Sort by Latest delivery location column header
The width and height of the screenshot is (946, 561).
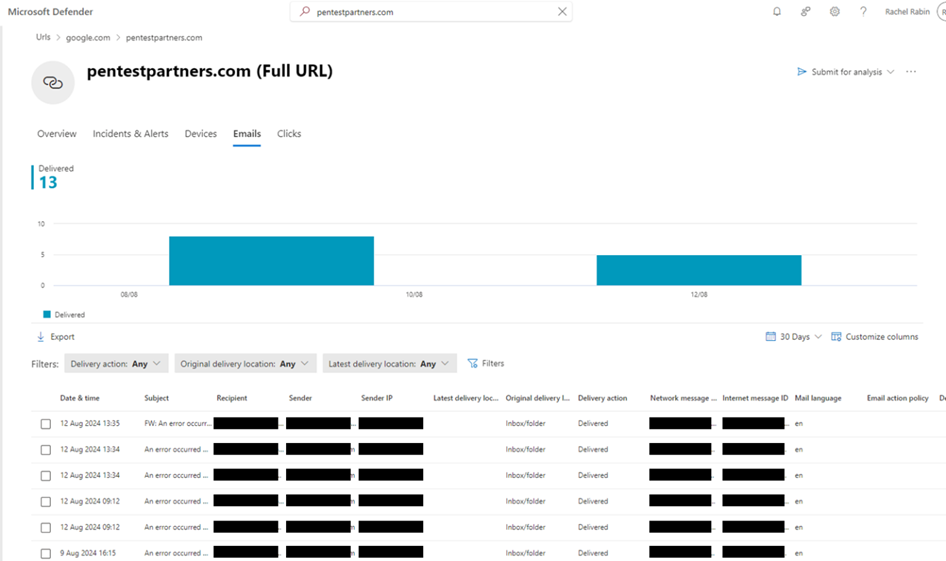pos(466,398)
